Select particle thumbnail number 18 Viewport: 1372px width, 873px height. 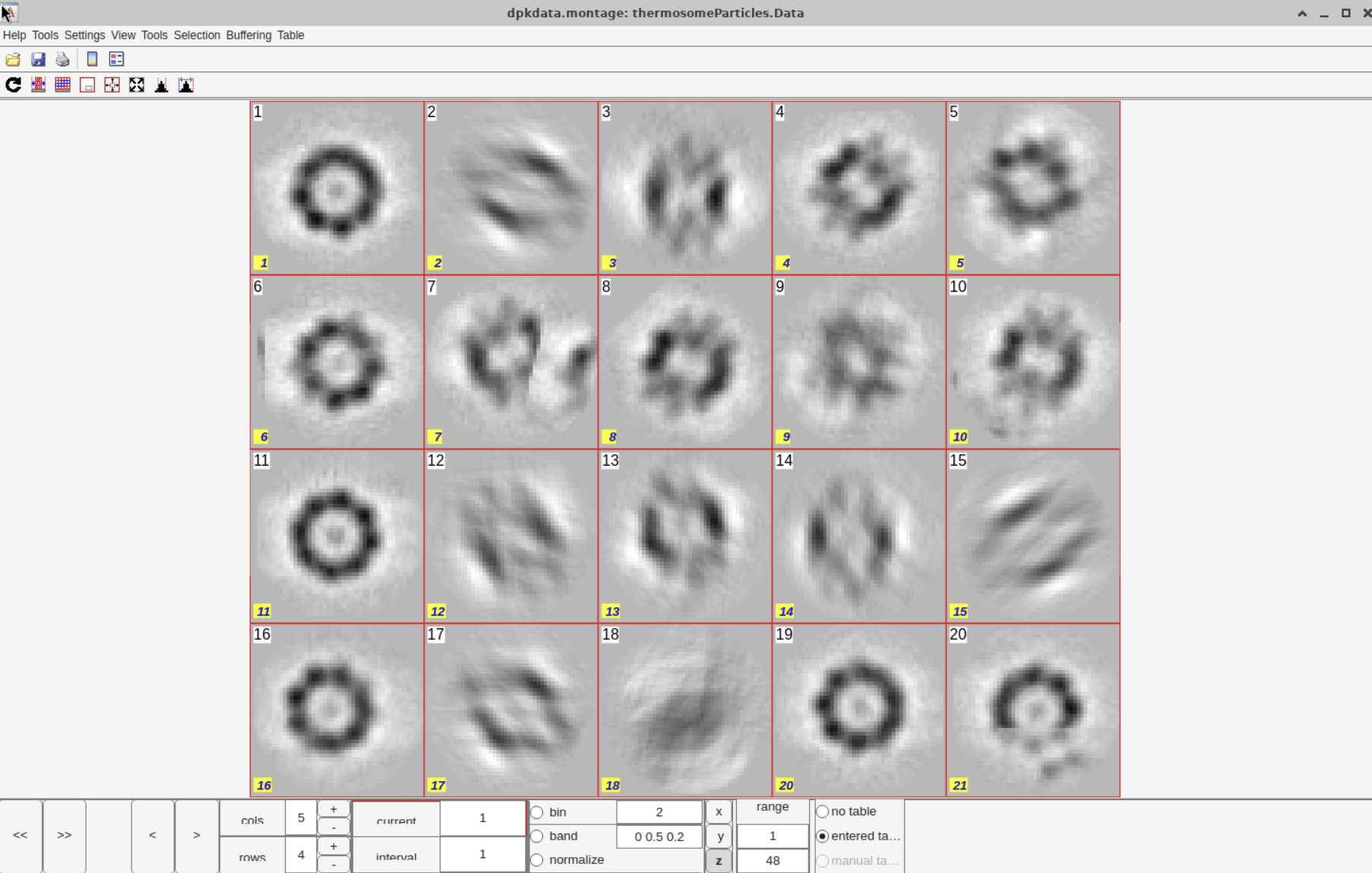[684, 710]
